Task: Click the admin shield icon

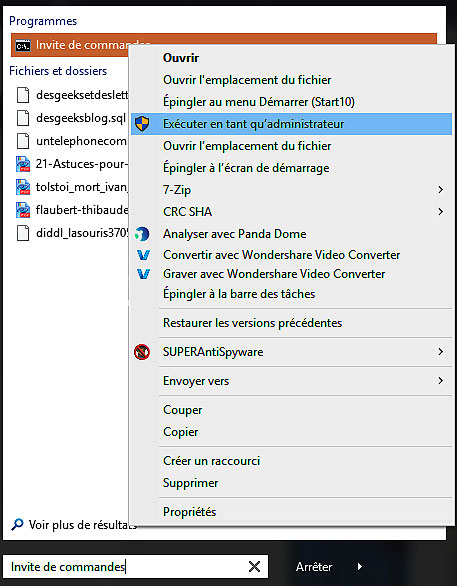Action: [x=142, y=124]
